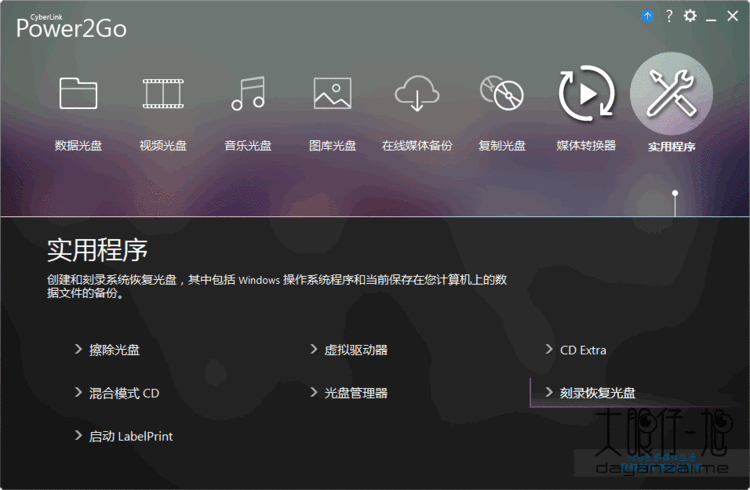Select the Video Disc (视频光盘) film icon
The height and width of the screenshot is (490, 750).
[x=163, y=93]
